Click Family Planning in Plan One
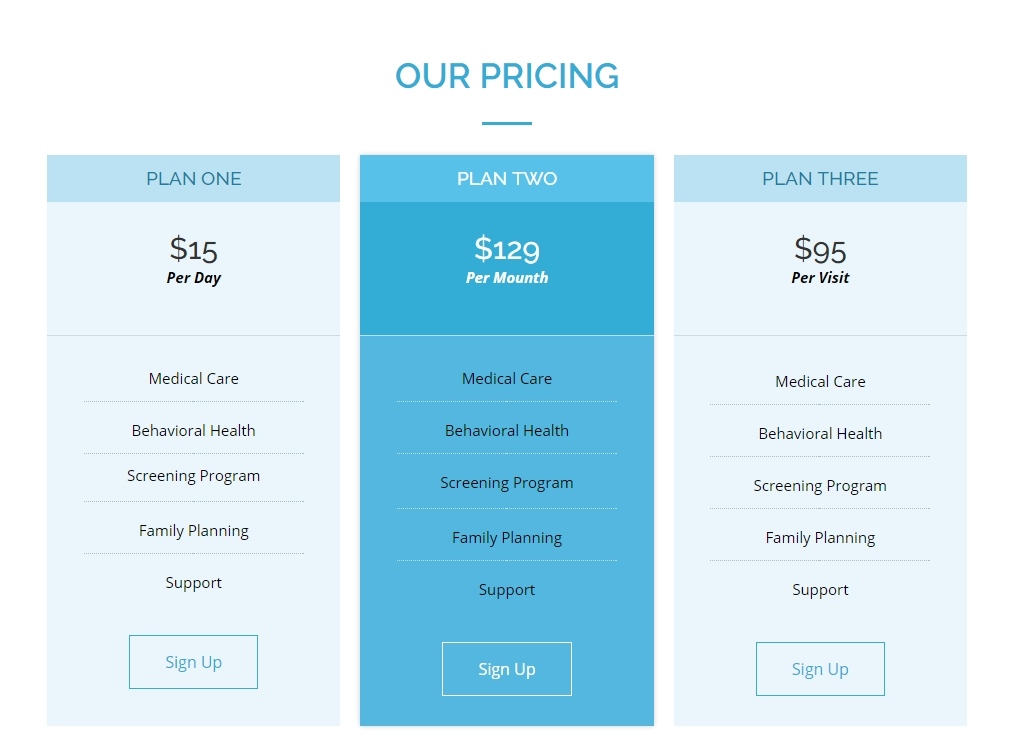1014x756 pixels. click(x=193, y=531)
